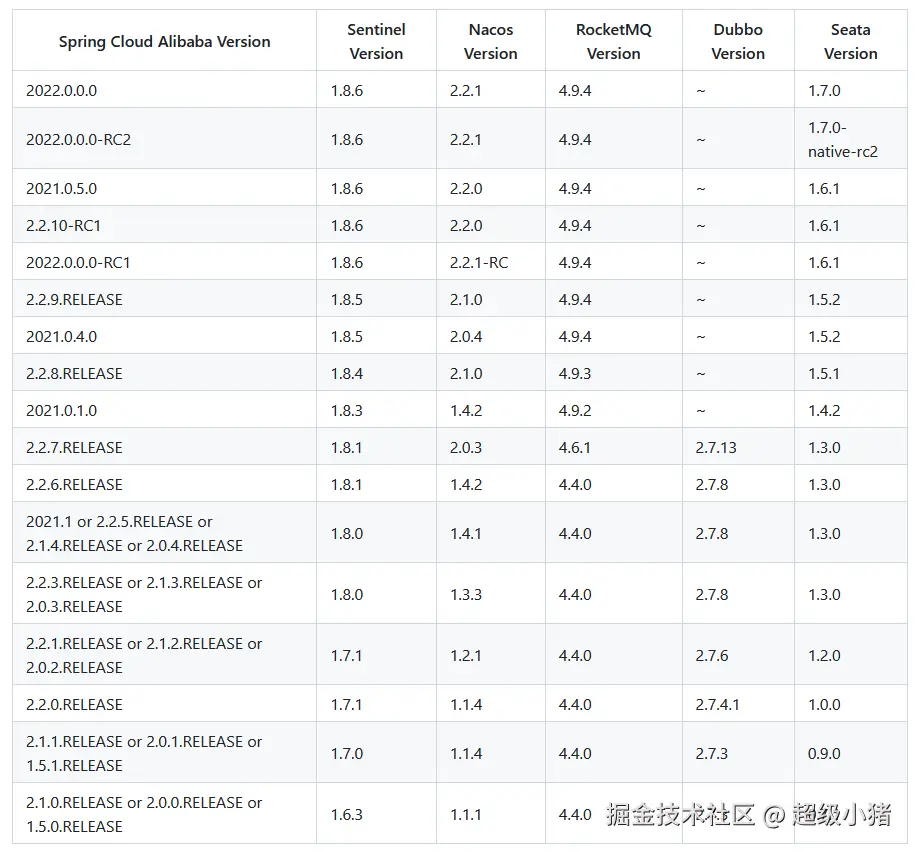Click the Seata value 1.0.0
The width and height of the screenshot is (915, 852).
pos(824,704)
